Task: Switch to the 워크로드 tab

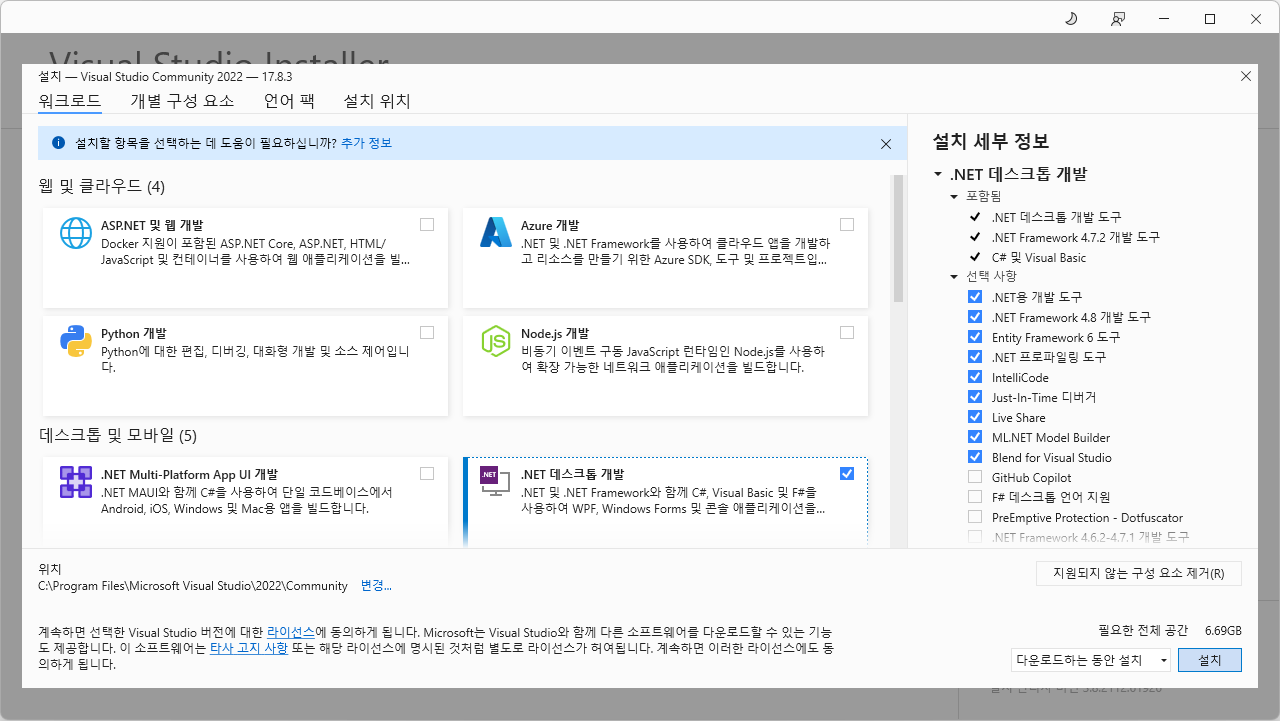Action: coord(70,101)
